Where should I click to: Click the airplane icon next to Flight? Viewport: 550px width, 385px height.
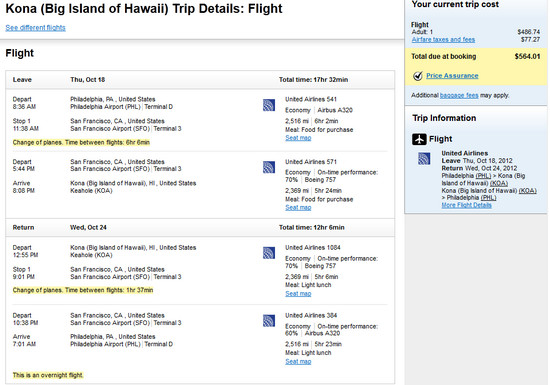point(419,139)
